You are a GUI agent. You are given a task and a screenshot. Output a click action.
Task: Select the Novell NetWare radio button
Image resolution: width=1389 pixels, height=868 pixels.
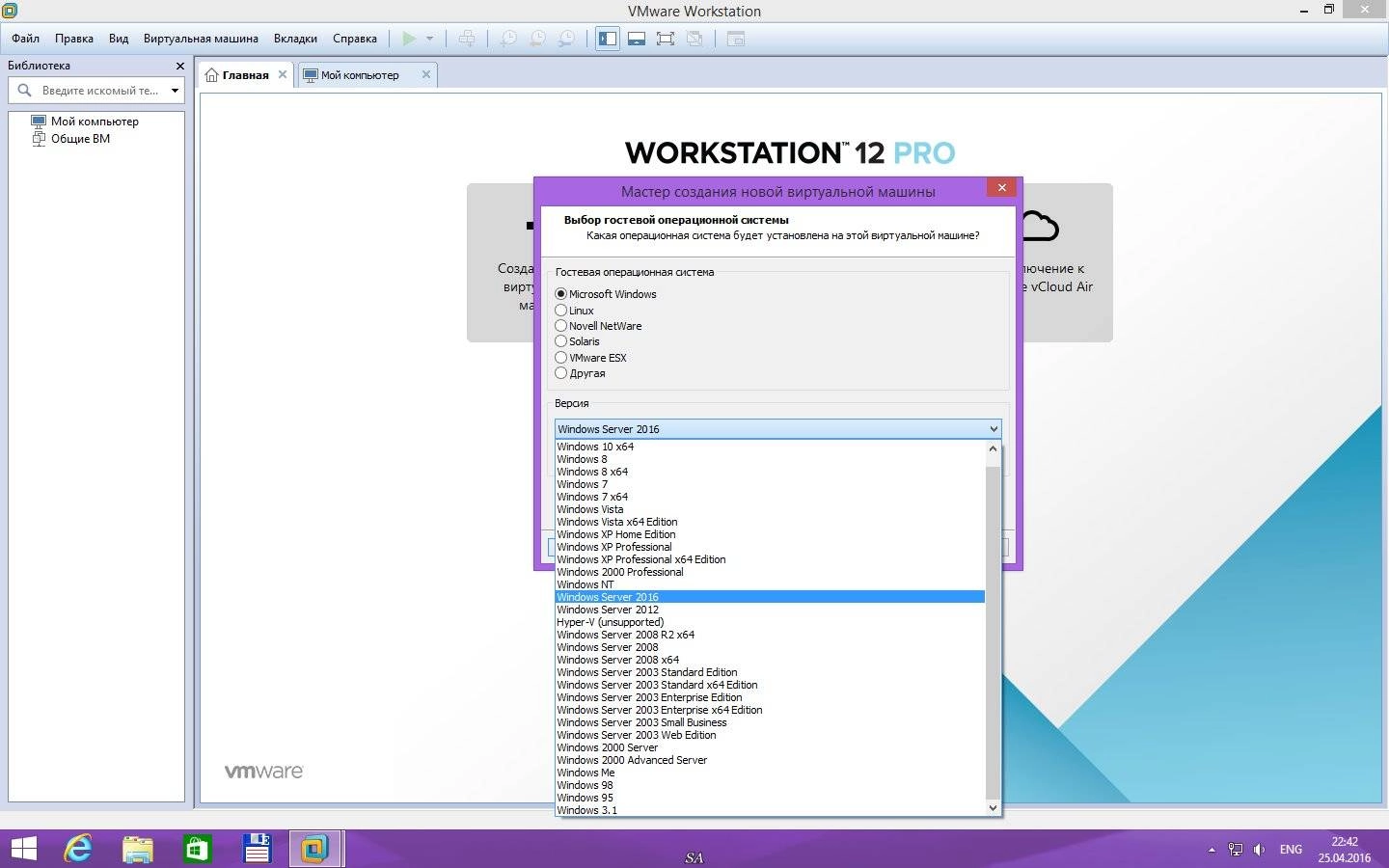point(560,326)
